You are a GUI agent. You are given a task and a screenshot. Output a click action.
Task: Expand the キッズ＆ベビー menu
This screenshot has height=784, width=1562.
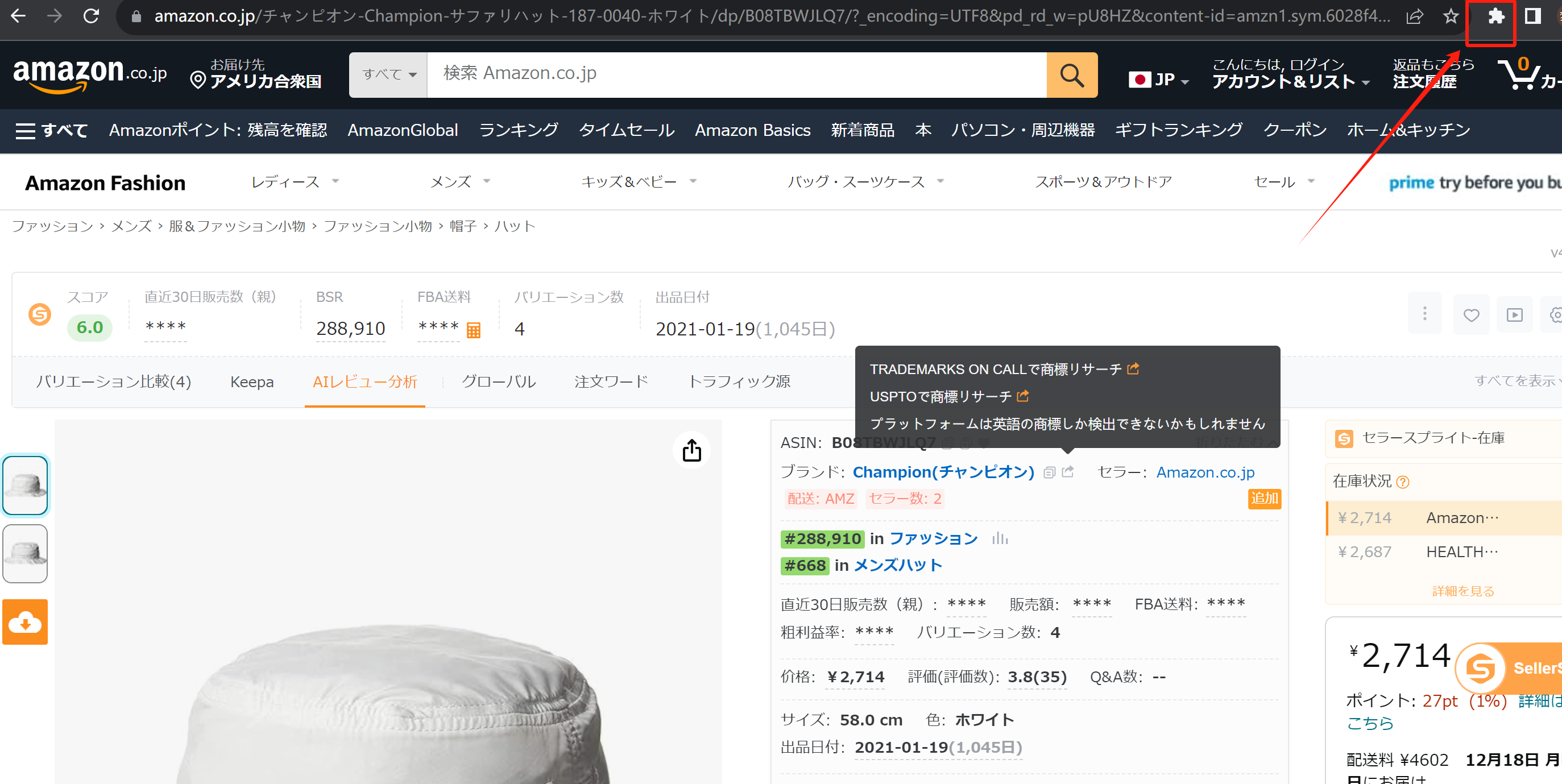coord(639,182)
